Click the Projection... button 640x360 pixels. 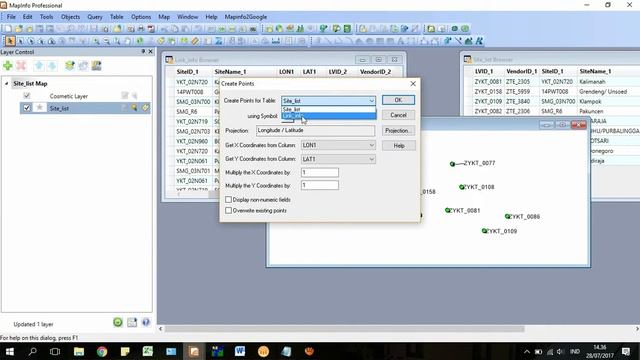(x=398, y=131)
